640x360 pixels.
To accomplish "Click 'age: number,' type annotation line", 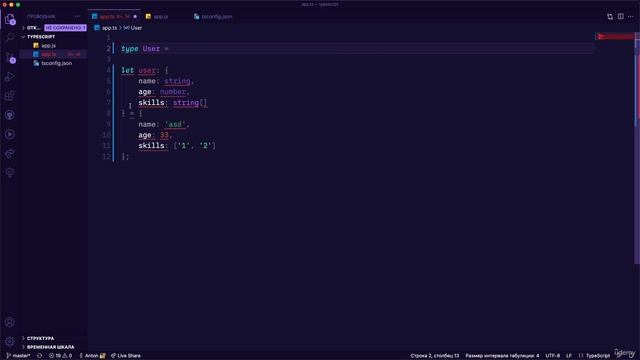I will (164, 92).
